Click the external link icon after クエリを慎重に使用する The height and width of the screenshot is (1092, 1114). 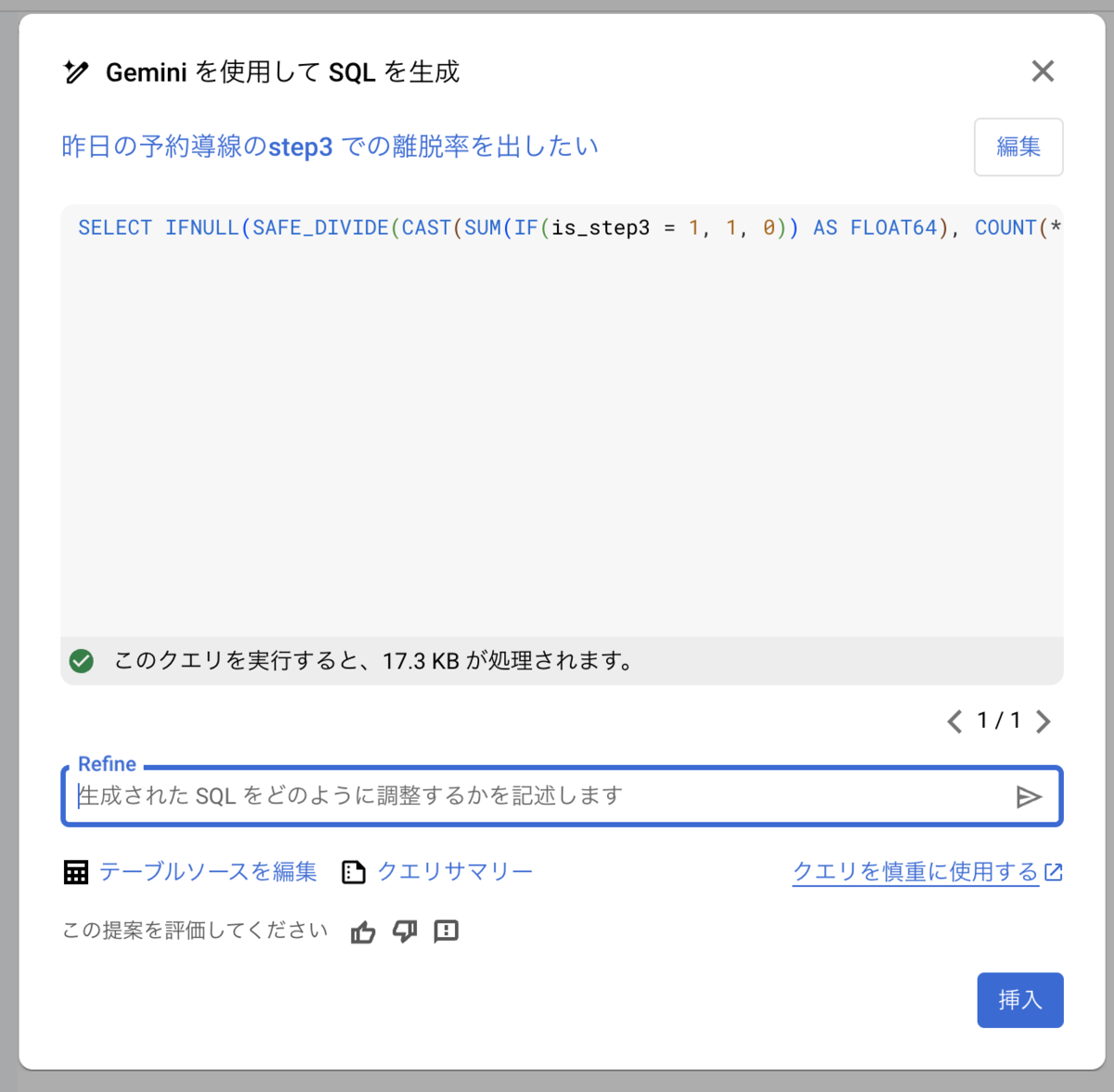1052,871
